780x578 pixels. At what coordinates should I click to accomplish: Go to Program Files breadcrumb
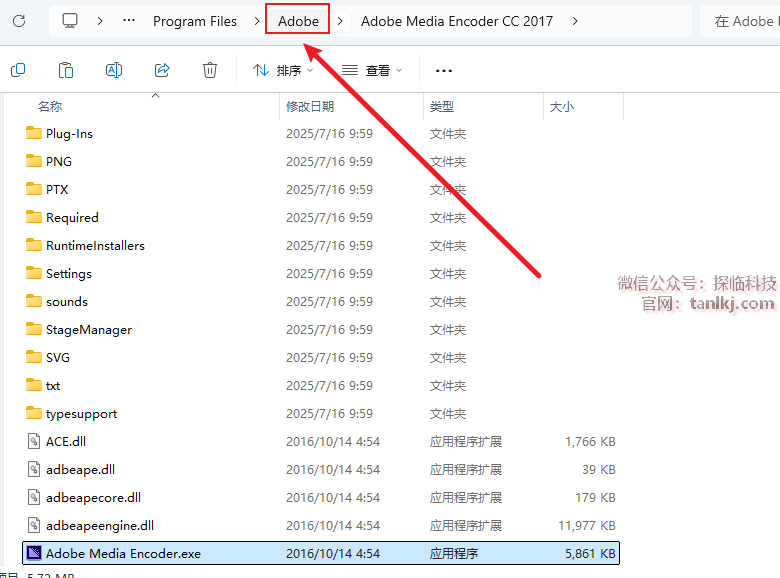195,21
